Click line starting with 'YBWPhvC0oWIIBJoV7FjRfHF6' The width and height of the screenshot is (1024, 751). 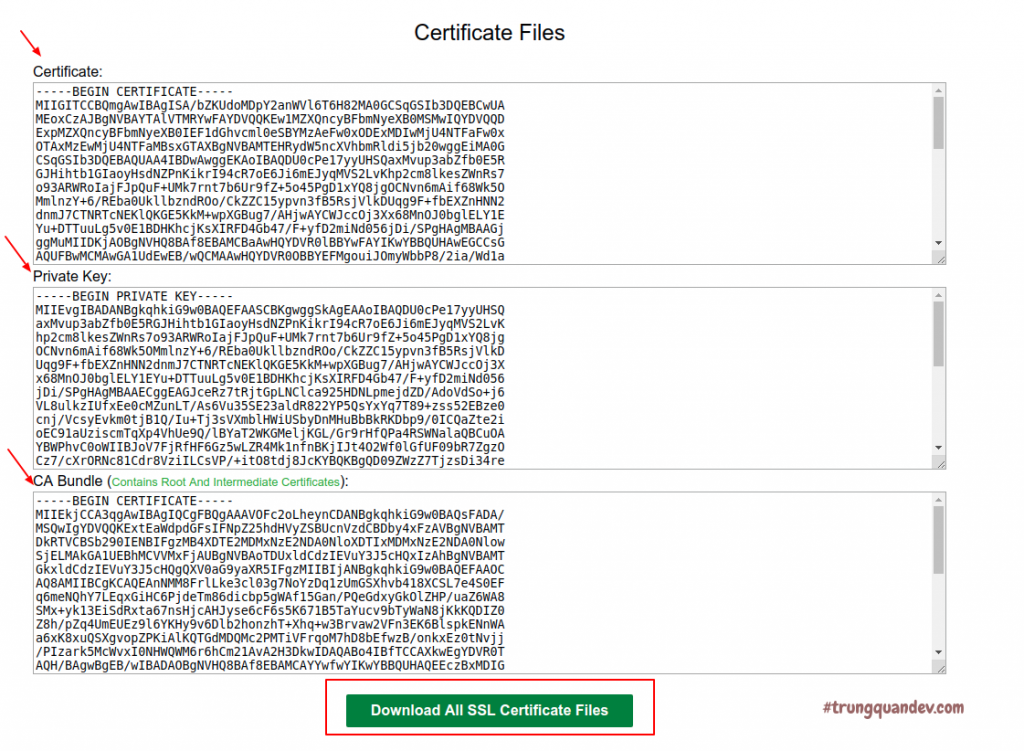click(270, 447)
